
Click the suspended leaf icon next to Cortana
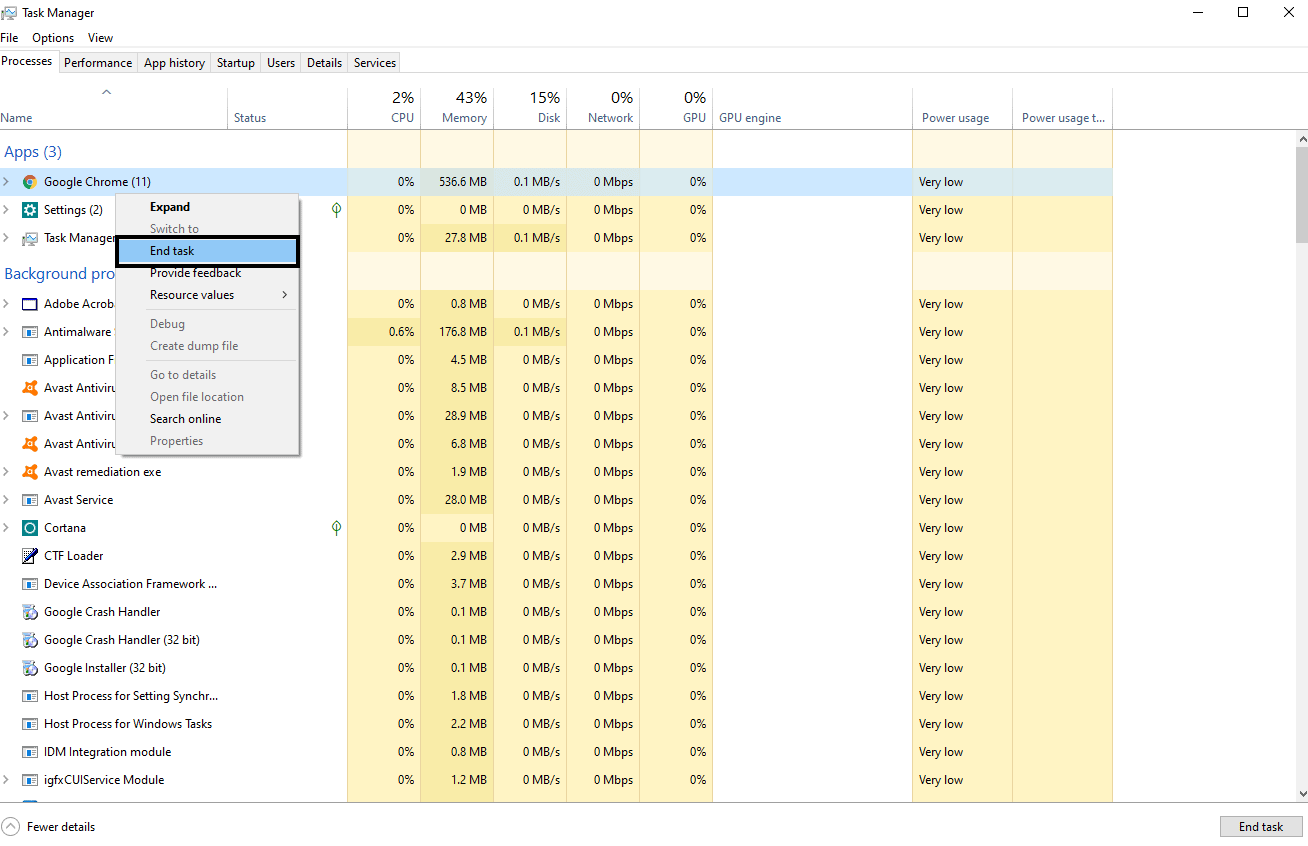[x=336, y=527]
